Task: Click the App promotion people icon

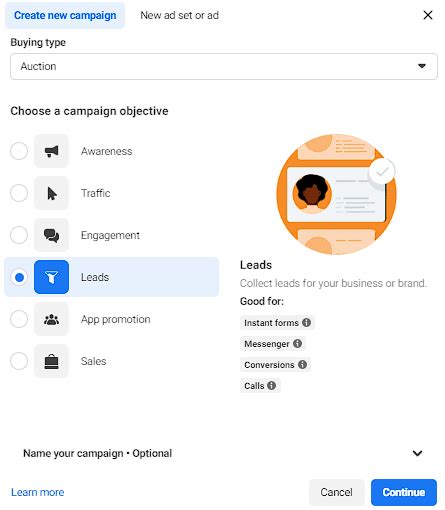Action: (x=51, y=319)
